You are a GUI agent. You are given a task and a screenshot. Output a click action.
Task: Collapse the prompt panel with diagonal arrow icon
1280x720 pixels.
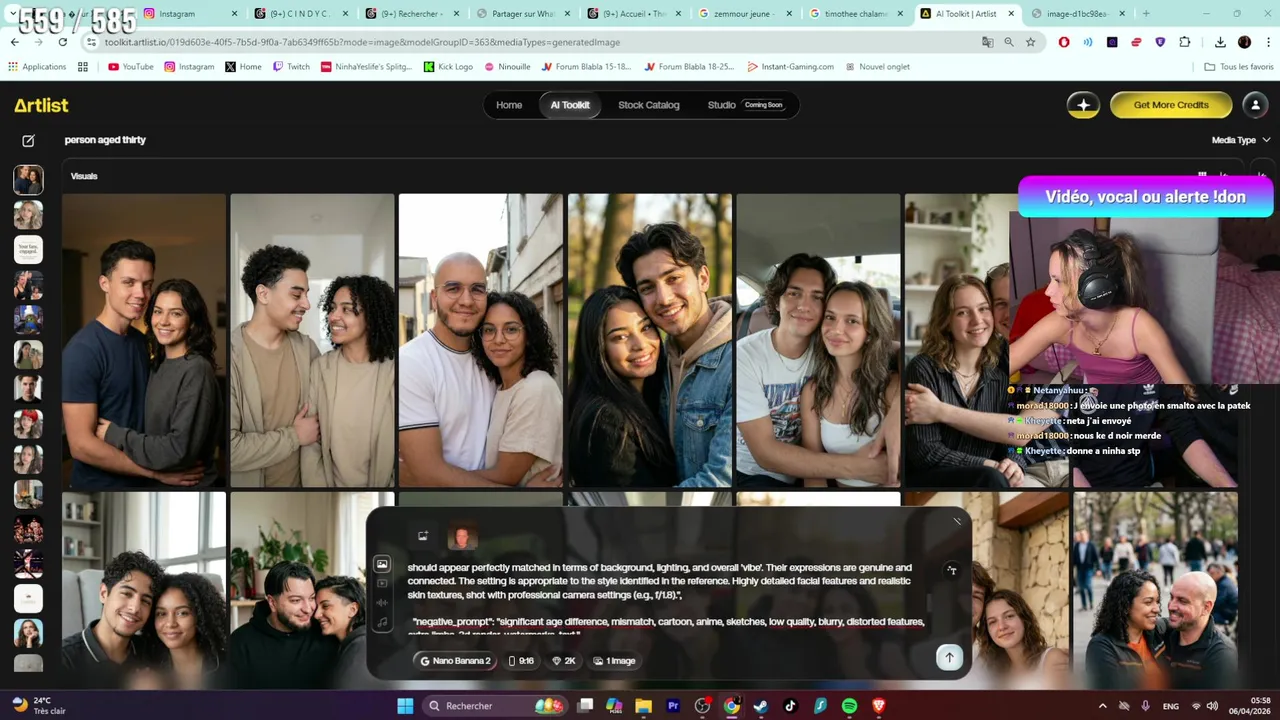click(957, 520)
